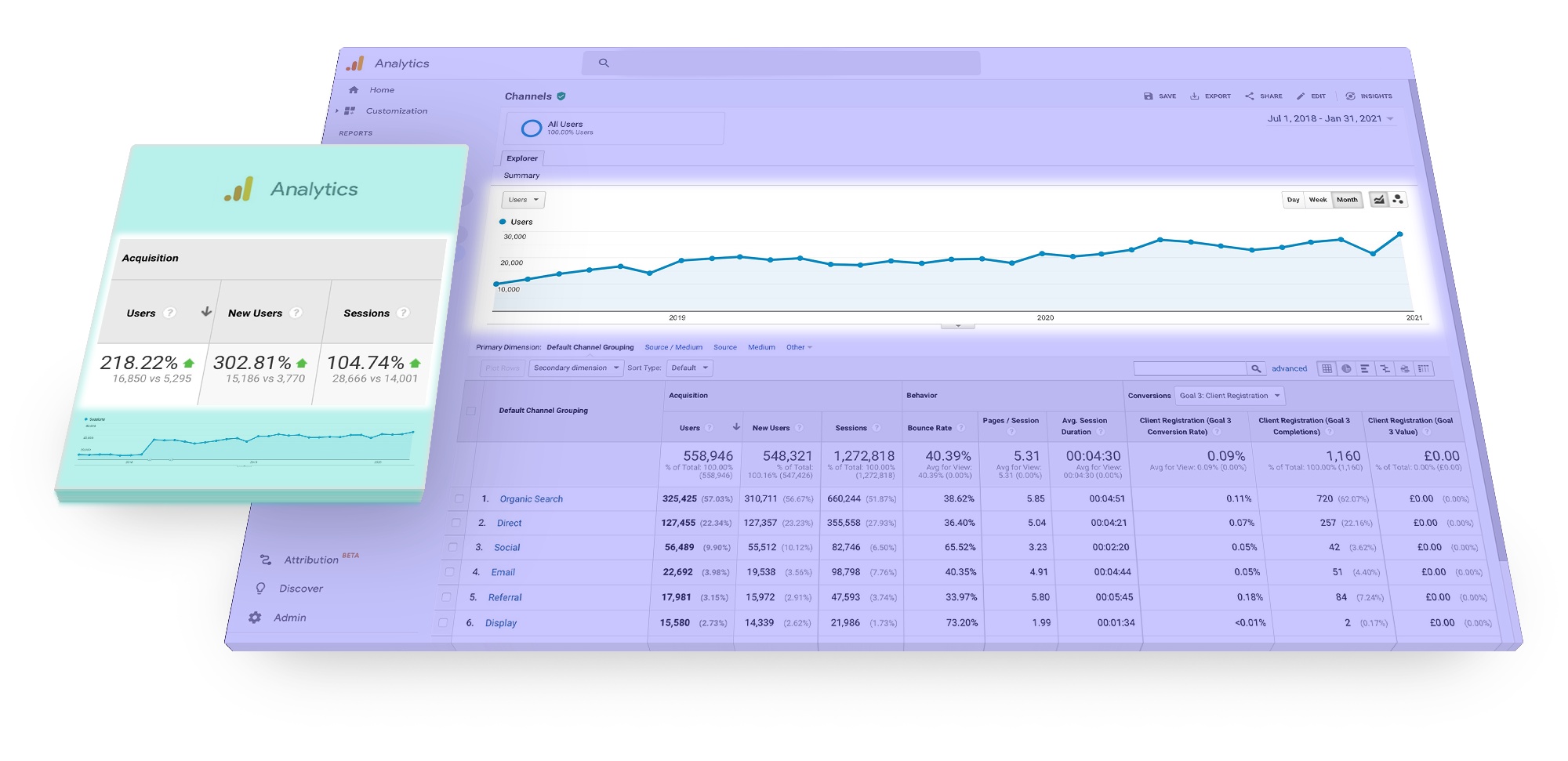Screen dimensions: 1568x761
Task: Open the Organic Search channel link
Action: 532,499
